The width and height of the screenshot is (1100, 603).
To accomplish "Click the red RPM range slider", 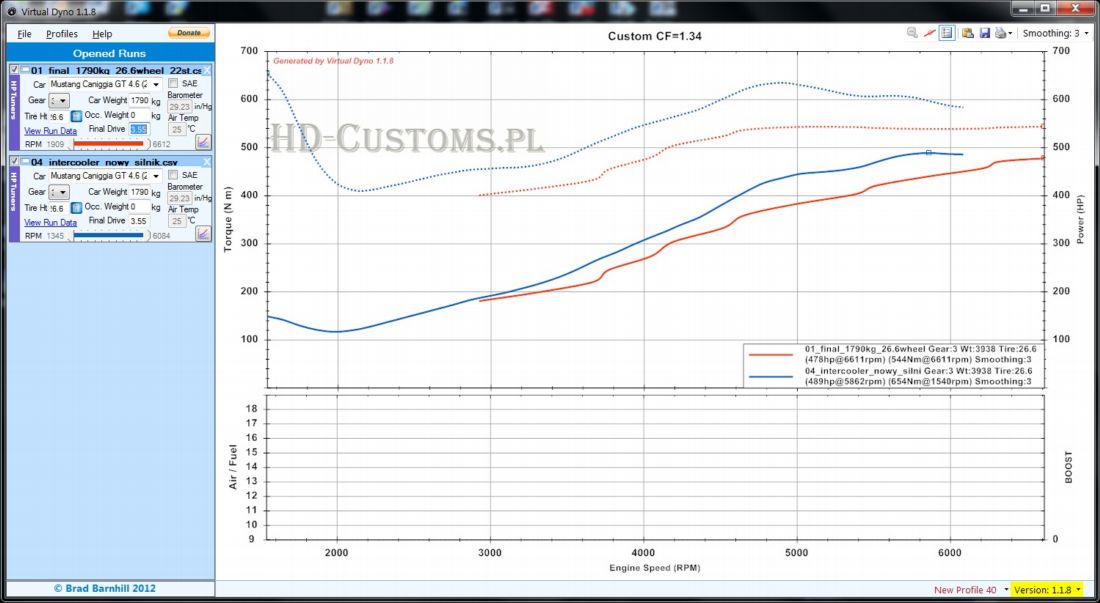I will pos(108,144).
